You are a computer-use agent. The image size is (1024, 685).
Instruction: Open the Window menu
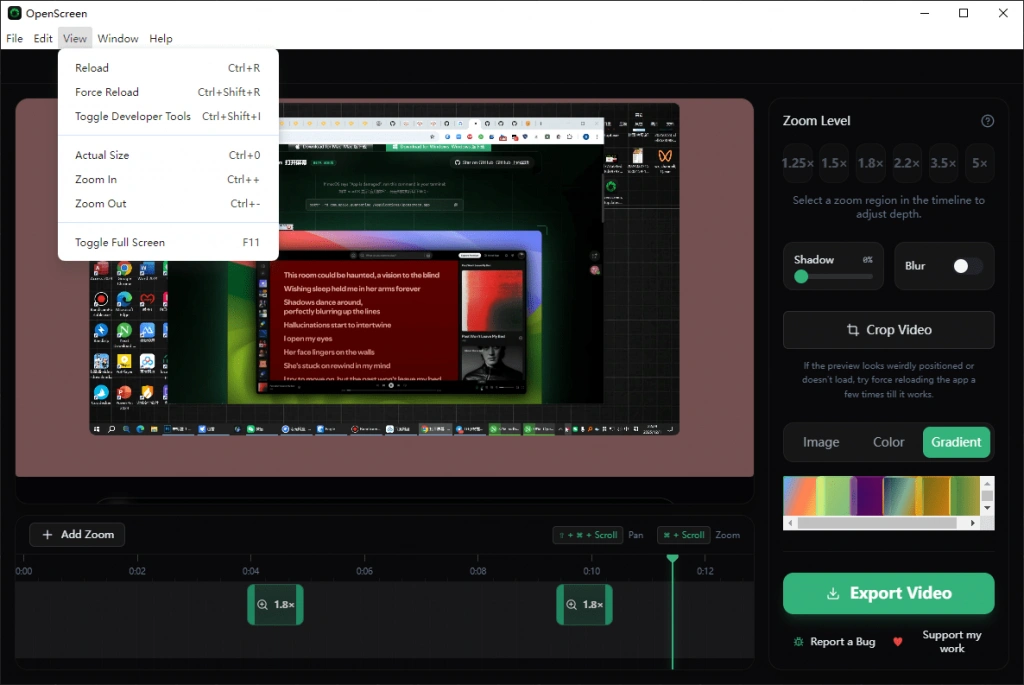pyautogui.click(x=118, y=39)
